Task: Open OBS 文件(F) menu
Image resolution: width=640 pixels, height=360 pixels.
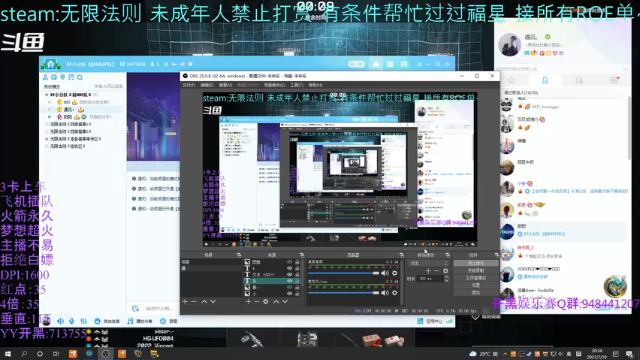Action: (x=189, y=85)
